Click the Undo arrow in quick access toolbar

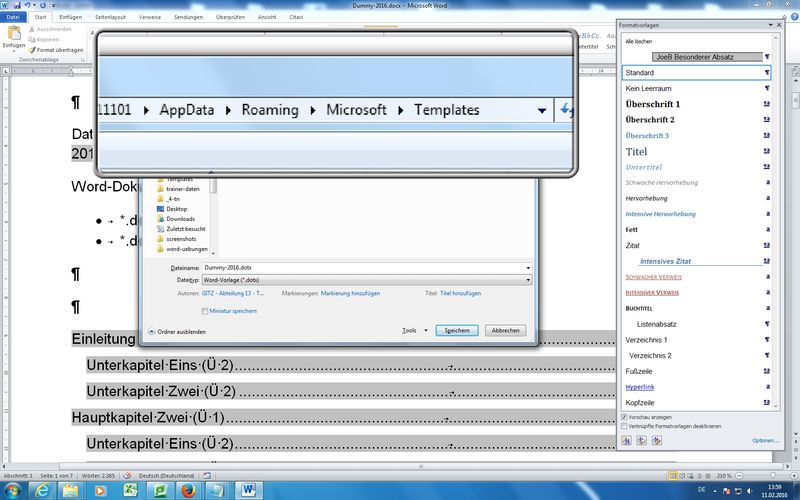[x=28, y=5]
